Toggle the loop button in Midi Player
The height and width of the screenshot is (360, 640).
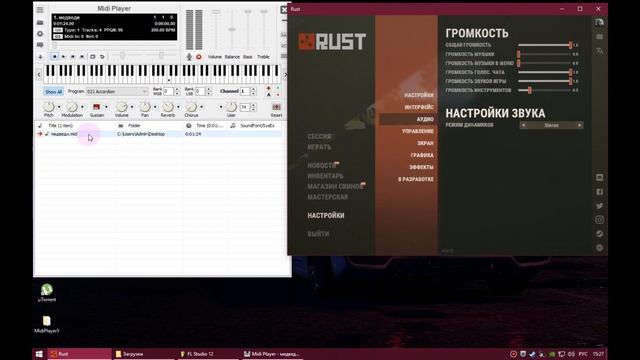pyautogui.click(x=93, y=57)
